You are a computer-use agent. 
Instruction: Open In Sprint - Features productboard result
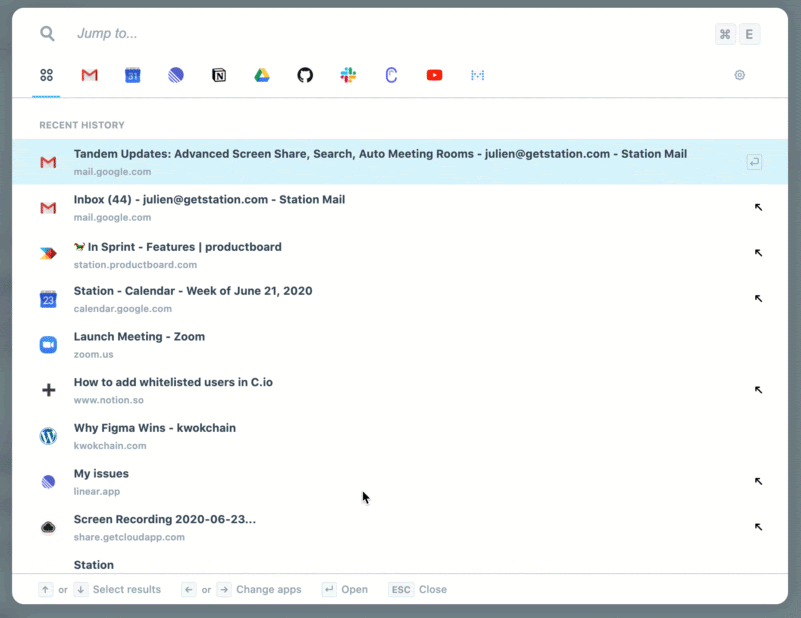[400, 253]
